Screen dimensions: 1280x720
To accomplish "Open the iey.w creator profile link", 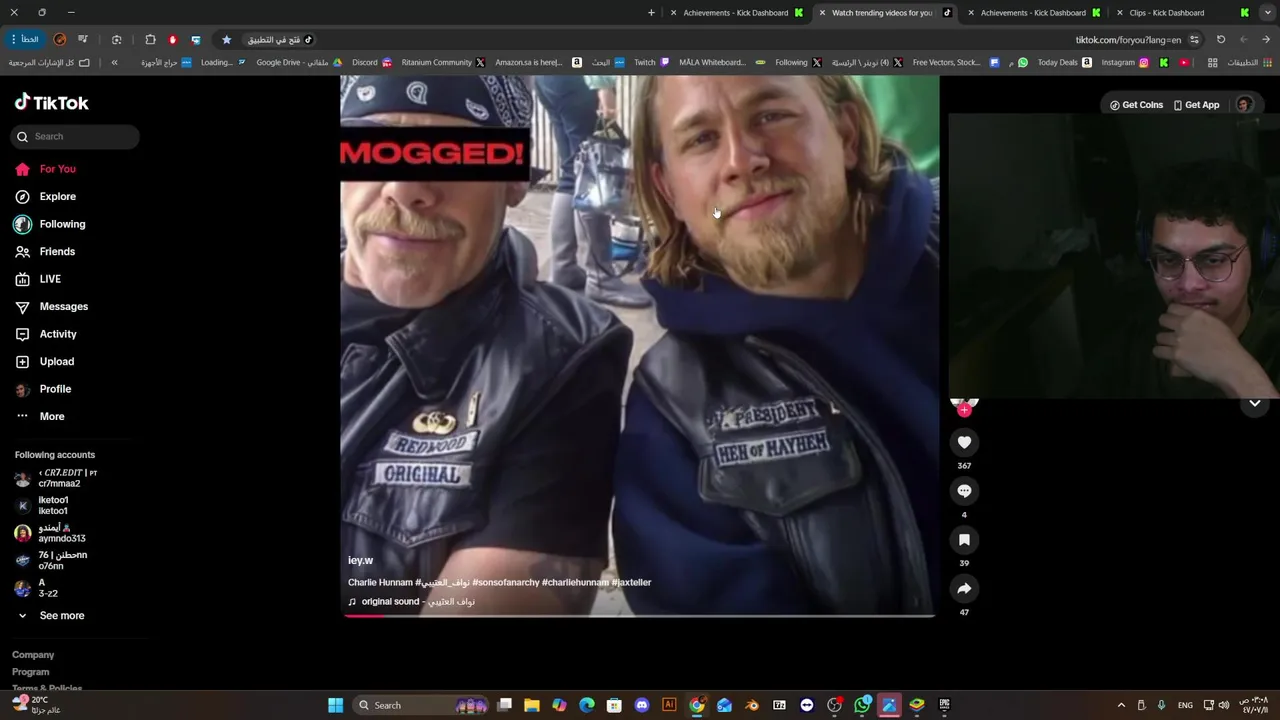I will (x=360, y=561).
